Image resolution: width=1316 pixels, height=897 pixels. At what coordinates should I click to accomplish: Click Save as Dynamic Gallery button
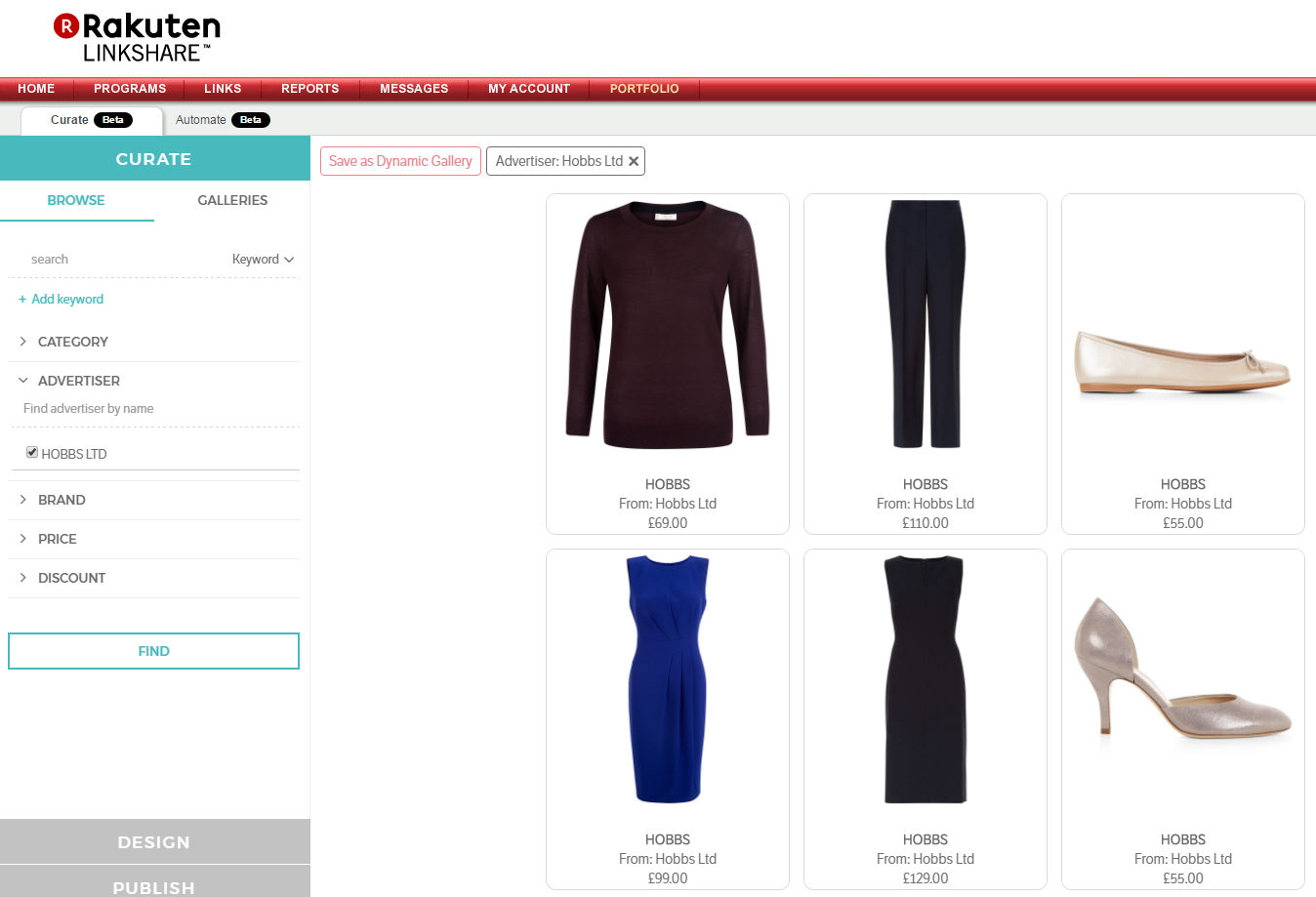coord(400,162)
